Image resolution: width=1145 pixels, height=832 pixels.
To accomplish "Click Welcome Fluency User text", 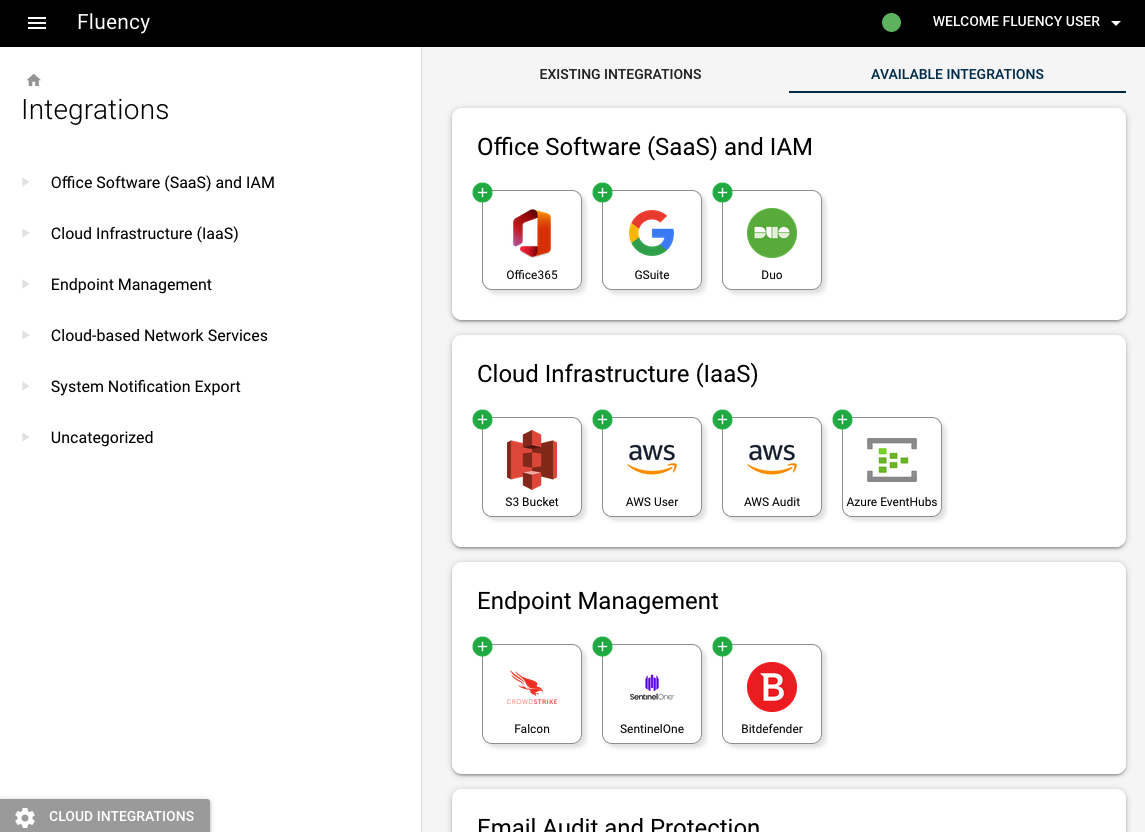I will click(1016, 22).
